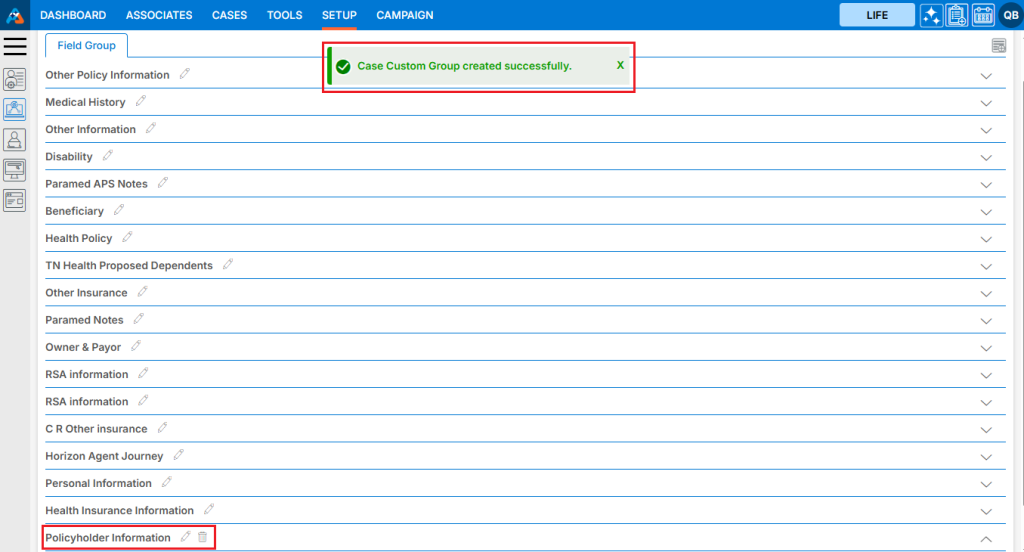Go to the DASHBOARD menu
The image size is (1024, 552).
point(73,15)
